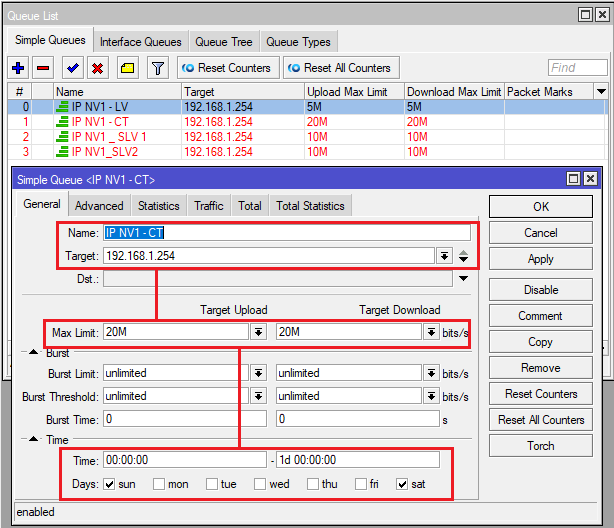The height and width of the screenshot is (528, 614).
Task: Click the blue plus add queue icon
Action: [x=18, y=68]
